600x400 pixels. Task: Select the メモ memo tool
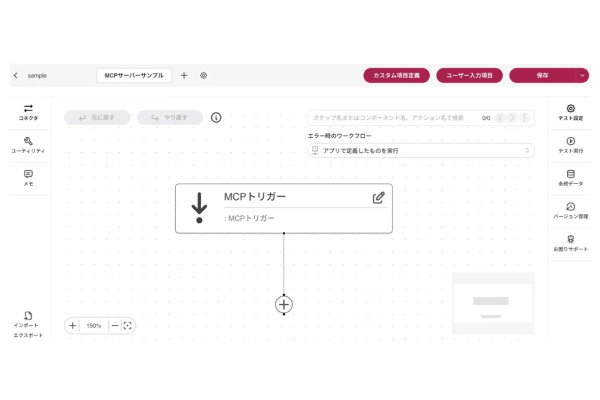(x=28, y=177)
